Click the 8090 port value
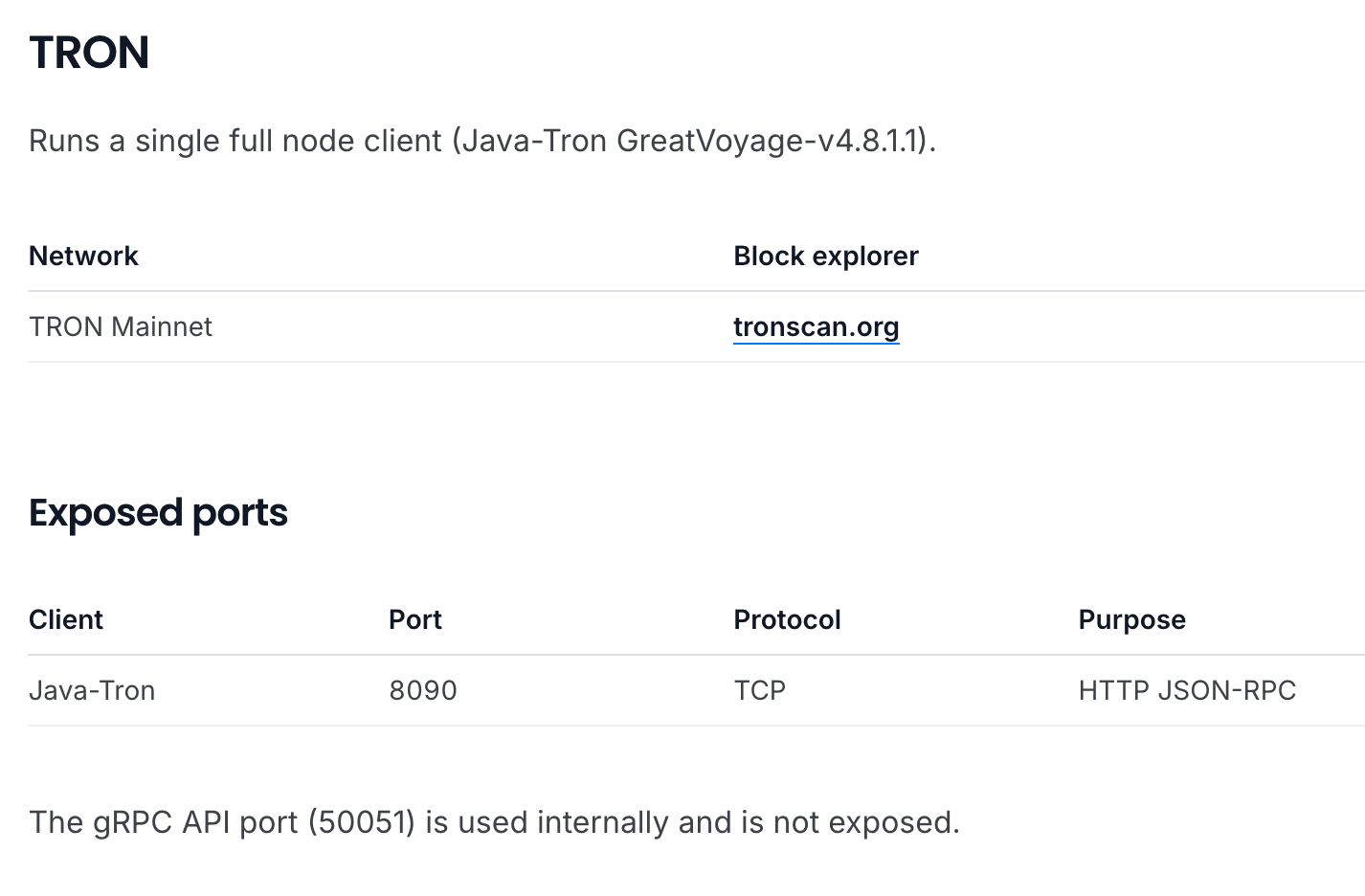 coord(423,690)
